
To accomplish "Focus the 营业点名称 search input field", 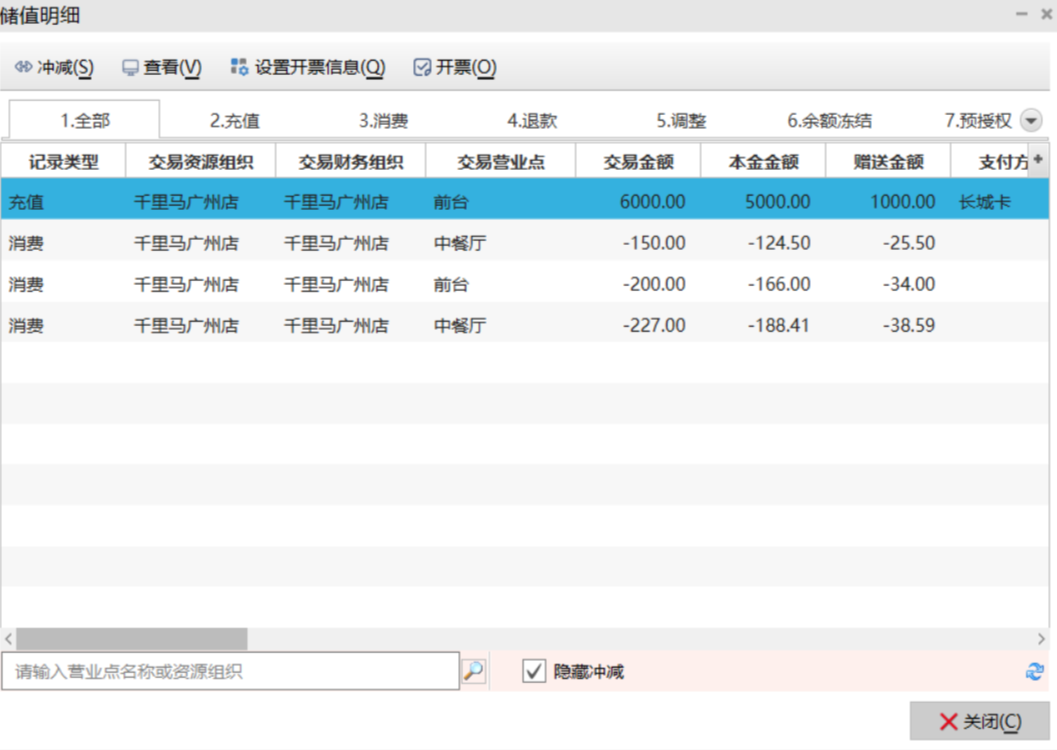I will [230, 672].
